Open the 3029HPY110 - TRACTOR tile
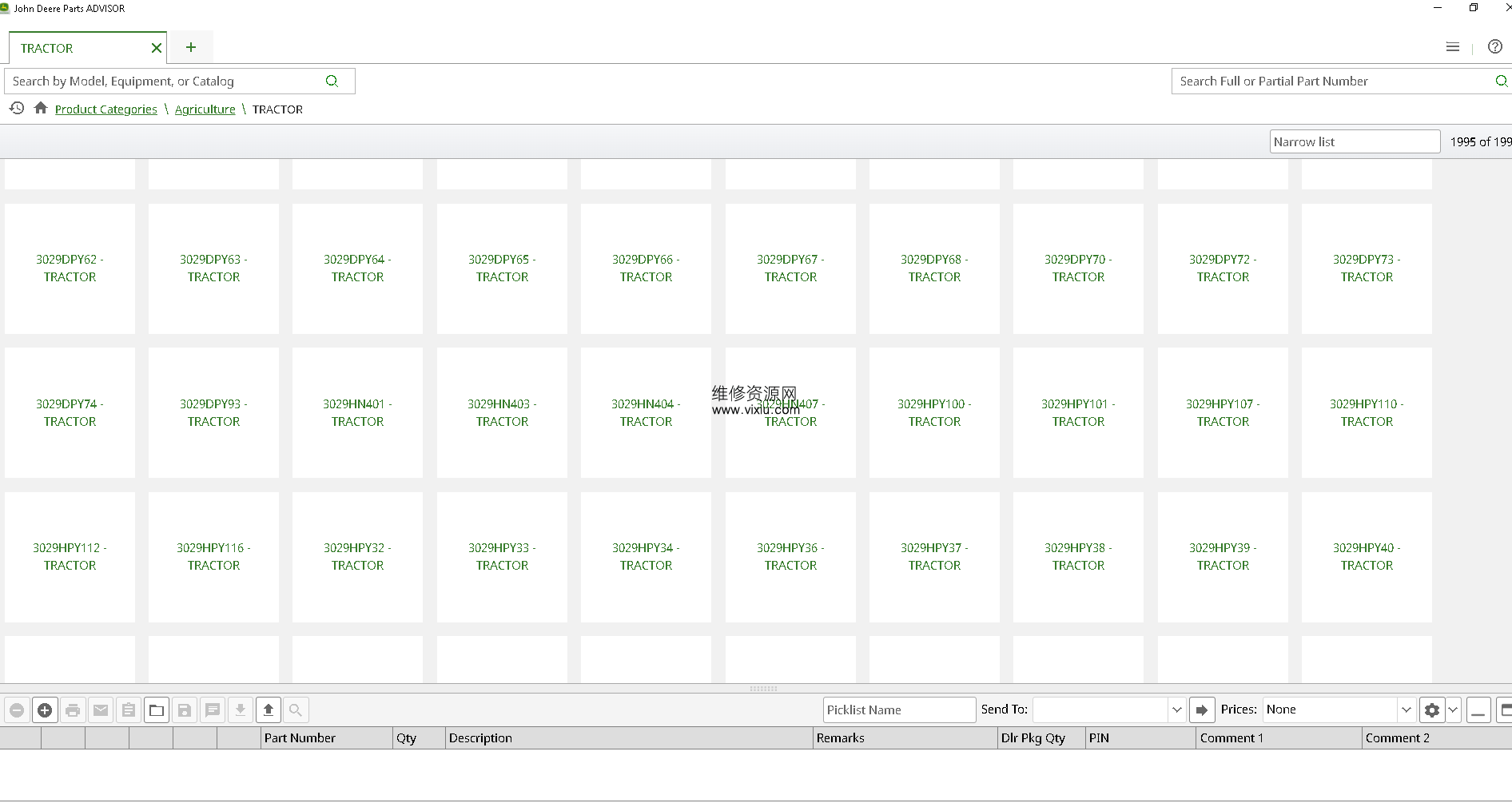The height and width of the screenshot is (803, 1512). (1367, 412)
